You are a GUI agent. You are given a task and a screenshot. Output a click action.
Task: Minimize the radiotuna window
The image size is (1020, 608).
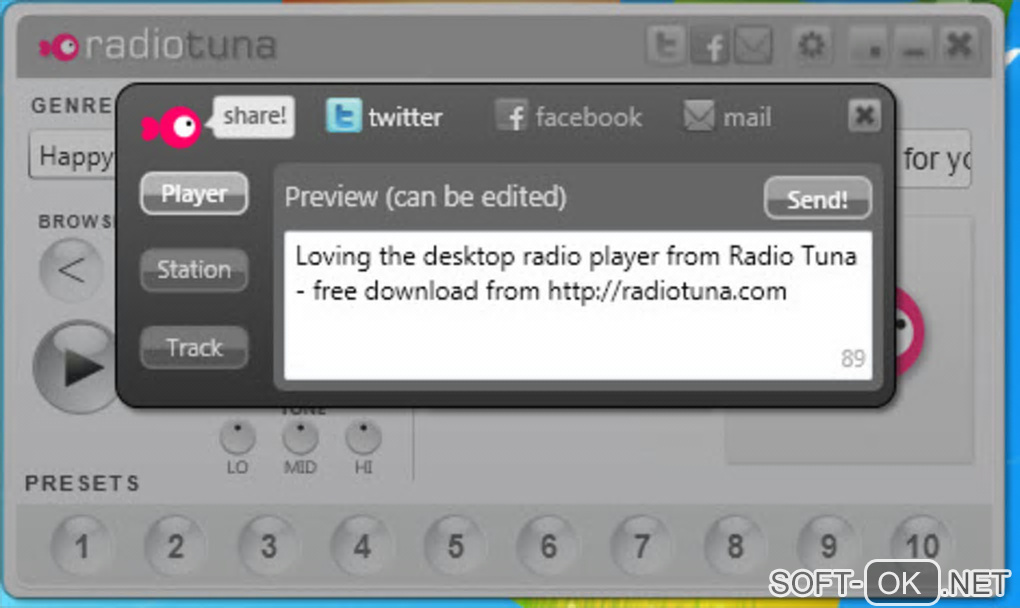tap(915, 46)
